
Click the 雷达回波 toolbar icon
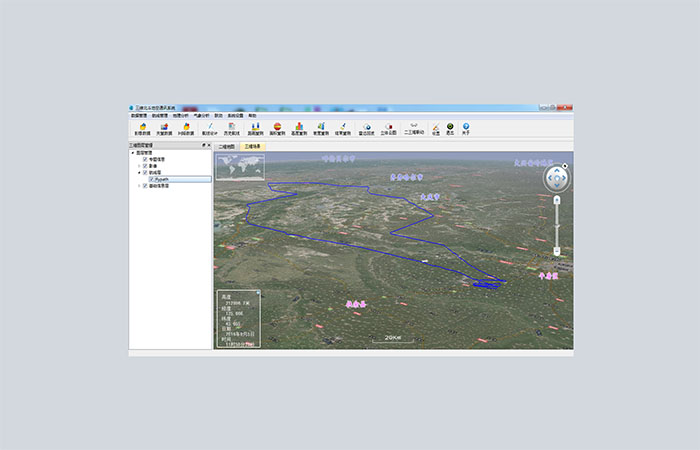pyautogui.click(x=366, y=128)
